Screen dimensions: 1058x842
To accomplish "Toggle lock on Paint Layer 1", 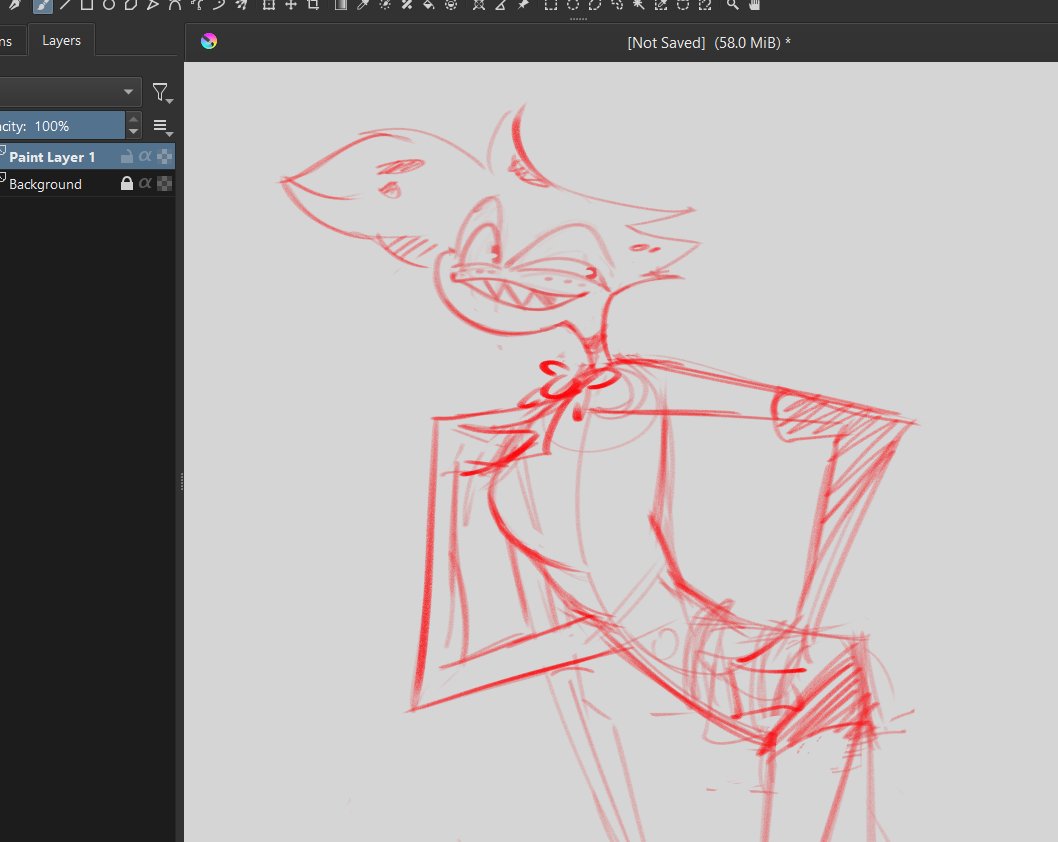I will [126, 157].
